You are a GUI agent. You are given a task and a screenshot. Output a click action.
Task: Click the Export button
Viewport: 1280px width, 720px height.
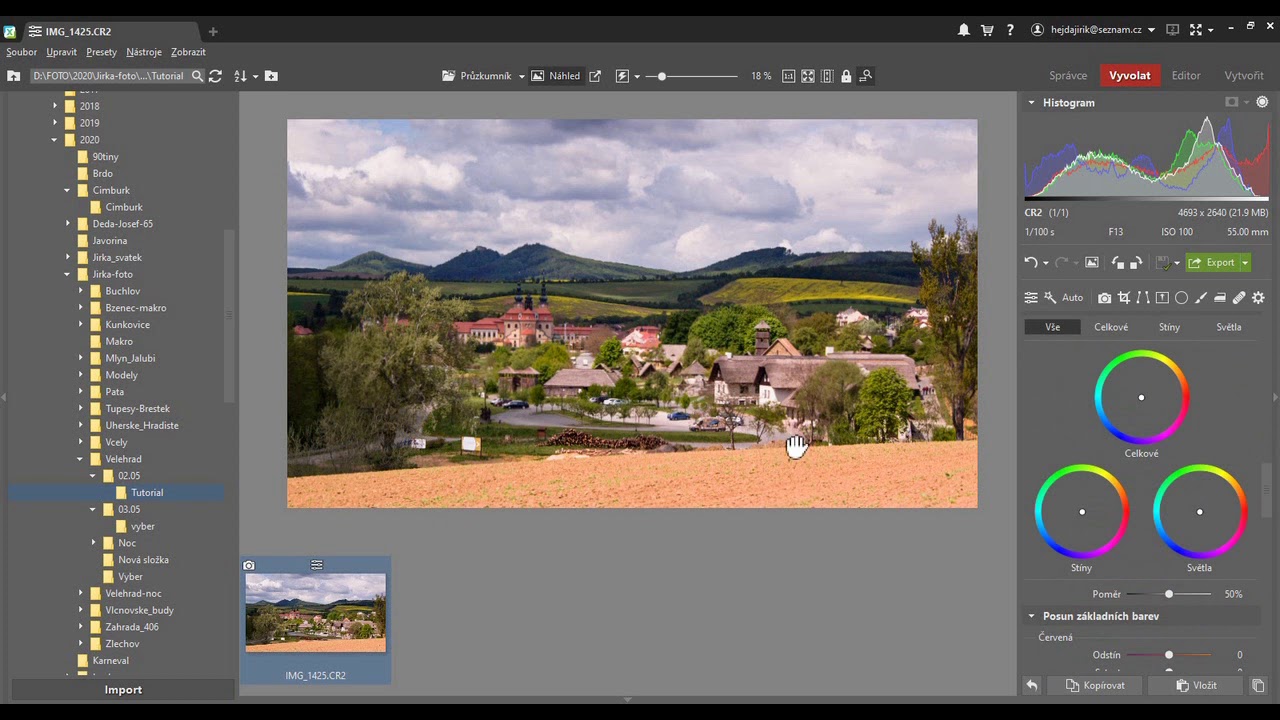point(1212,263)
